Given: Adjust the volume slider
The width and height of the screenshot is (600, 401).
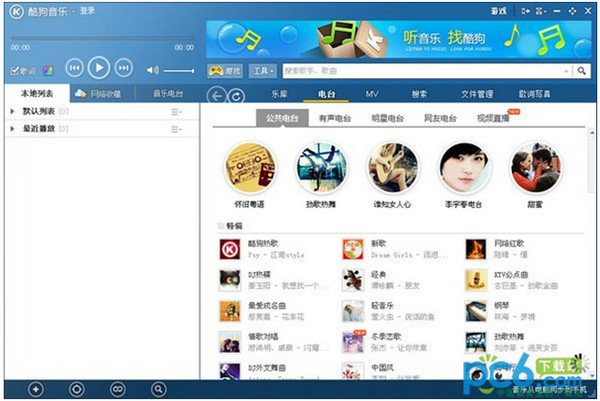Looking at the screenshot, I should [x=179, y=70].
